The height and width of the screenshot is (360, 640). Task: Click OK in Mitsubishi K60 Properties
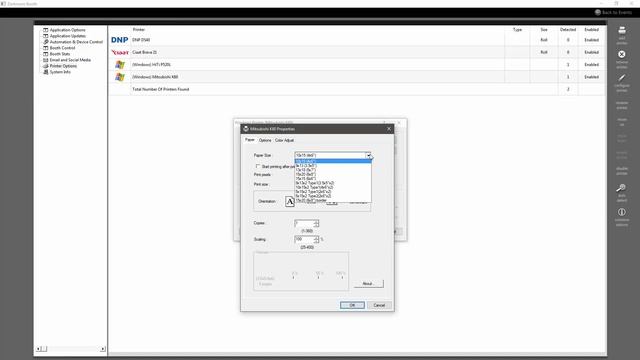pos(352,305)
